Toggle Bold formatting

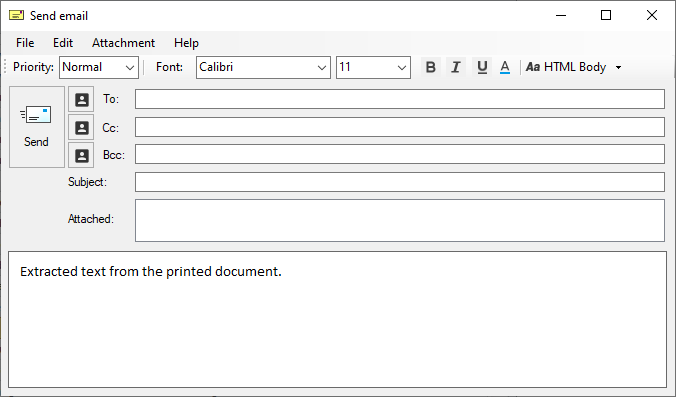tap(430, 67)
